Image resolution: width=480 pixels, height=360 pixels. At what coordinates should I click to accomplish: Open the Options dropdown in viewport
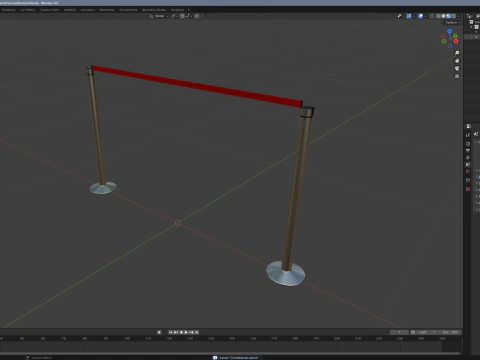(452, 22)
